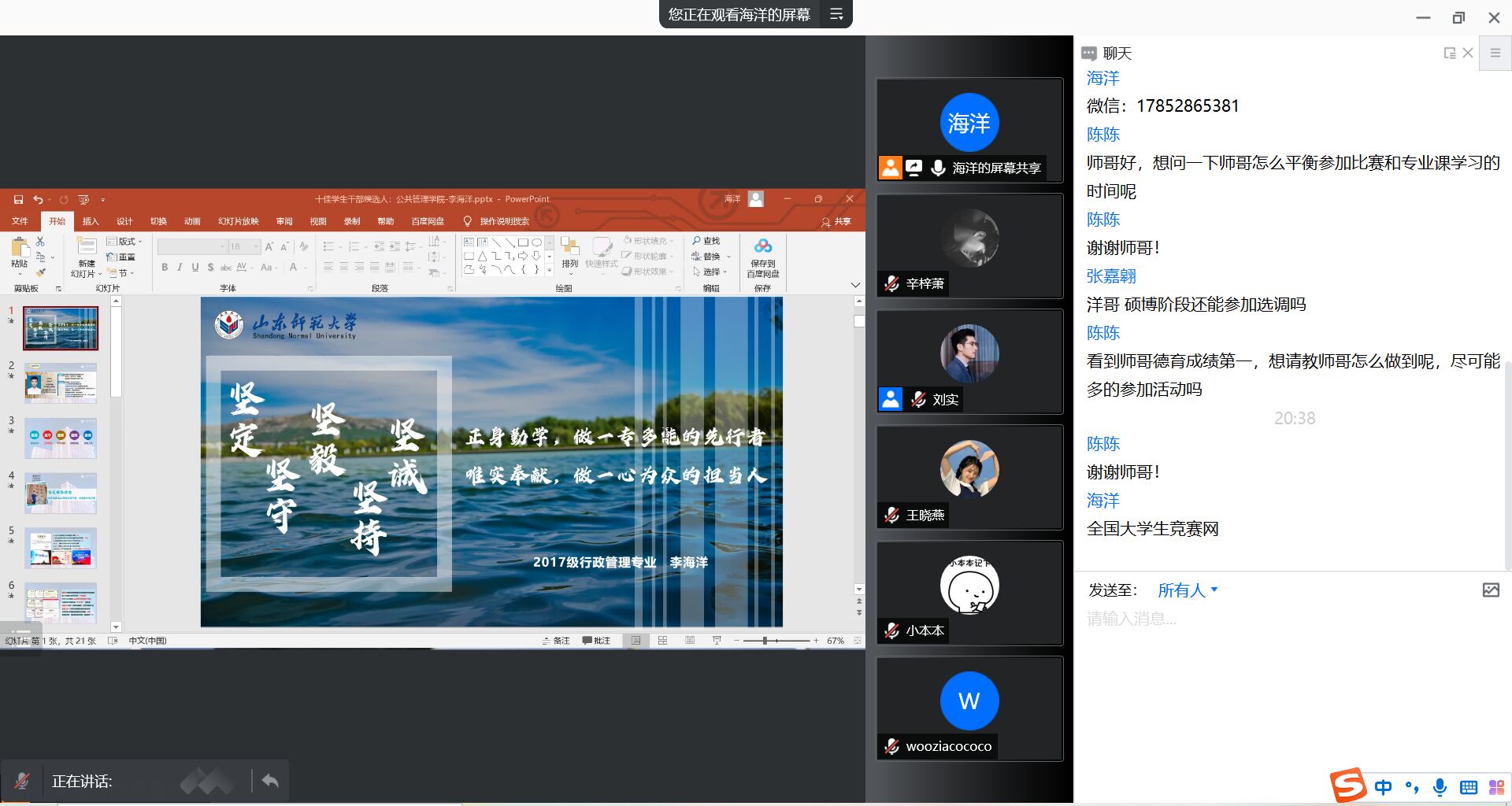
Task: Click the reply arrow beside speaking indicator
Action: click(x=270, y=781)
